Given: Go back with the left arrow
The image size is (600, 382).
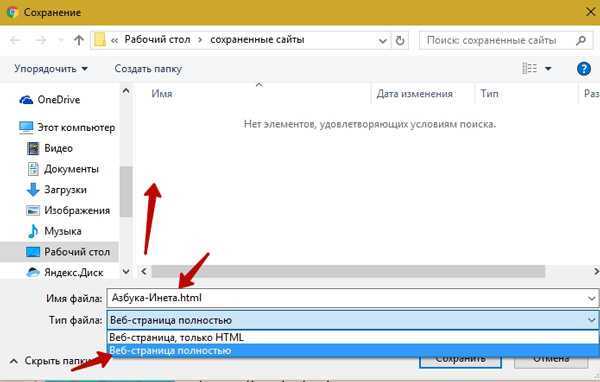Looking at the screenshot, I should tap(15, 40).
